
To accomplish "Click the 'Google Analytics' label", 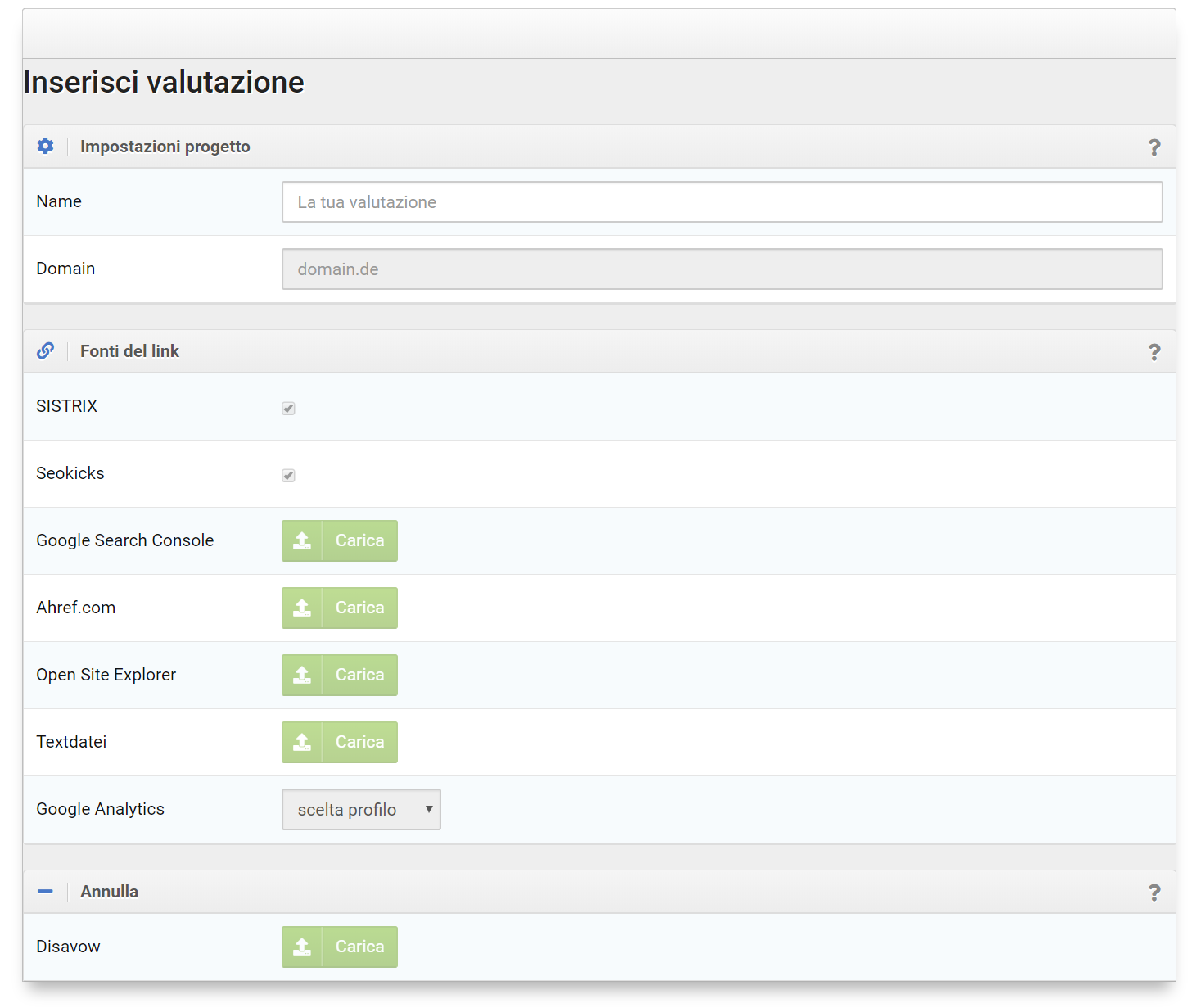I will (101, 809).
